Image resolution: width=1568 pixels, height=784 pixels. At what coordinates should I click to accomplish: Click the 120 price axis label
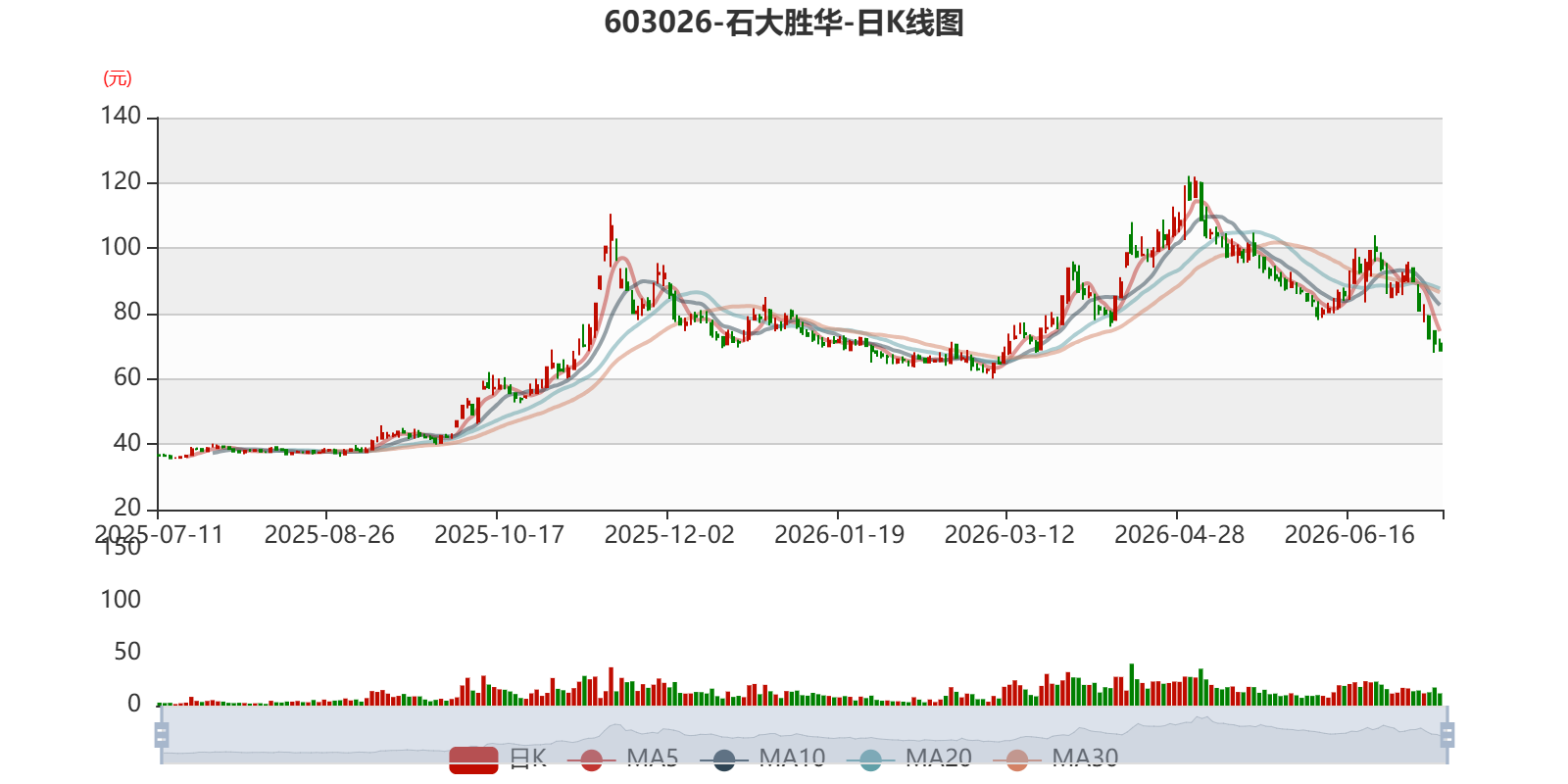pyautogui.click(x=121, y=181)
